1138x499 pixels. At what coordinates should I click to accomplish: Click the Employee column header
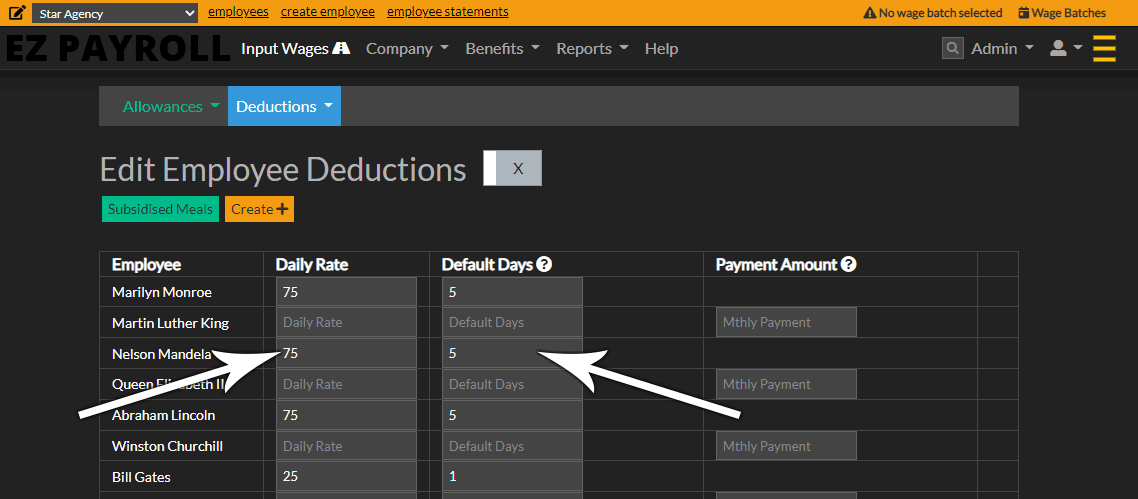point(147,265)
